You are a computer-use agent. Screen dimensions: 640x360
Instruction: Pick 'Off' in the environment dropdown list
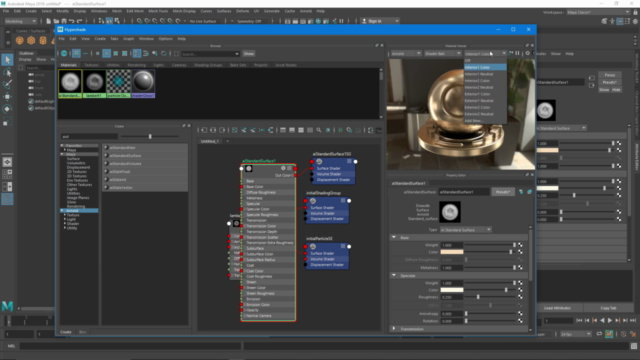tap(485, 60)
